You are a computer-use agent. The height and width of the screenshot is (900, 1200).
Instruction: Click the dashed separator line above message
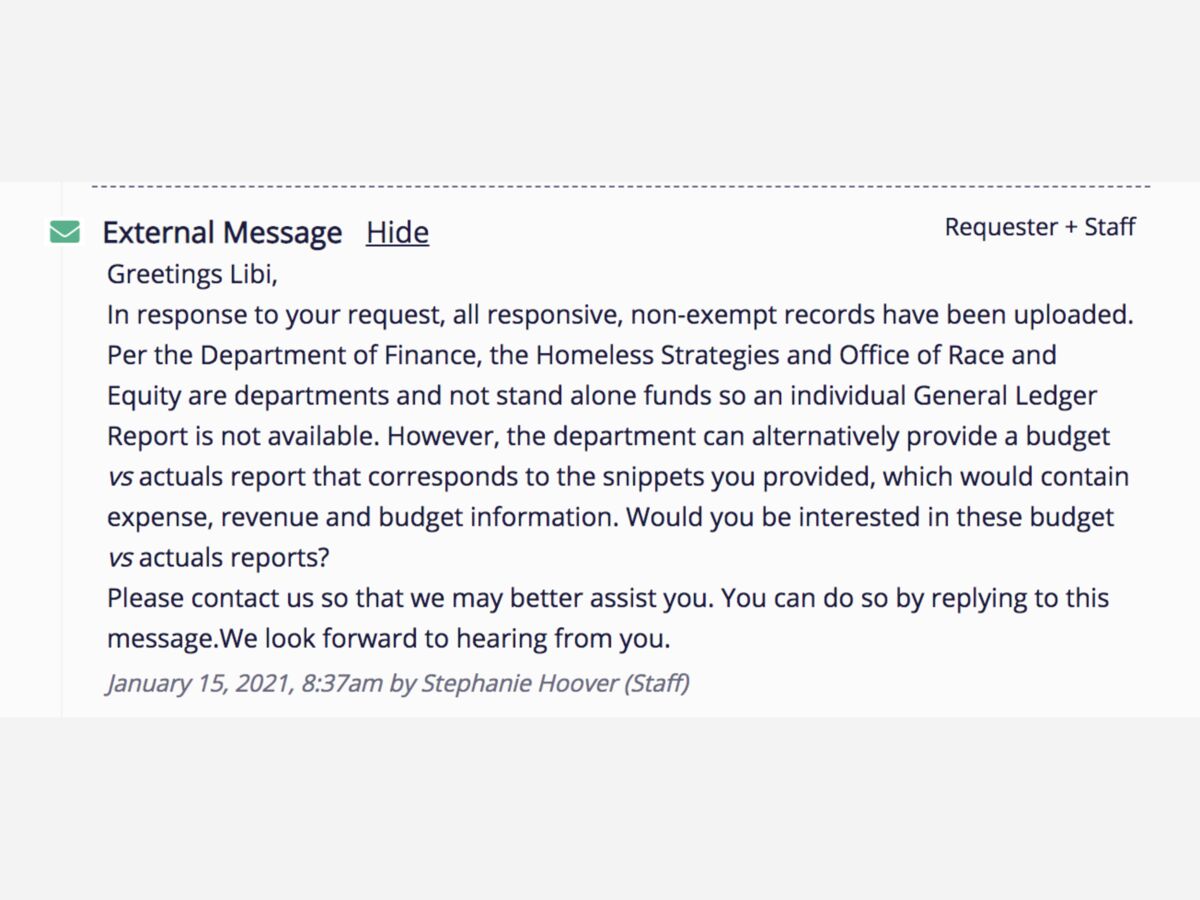click(x=621, y=186)
